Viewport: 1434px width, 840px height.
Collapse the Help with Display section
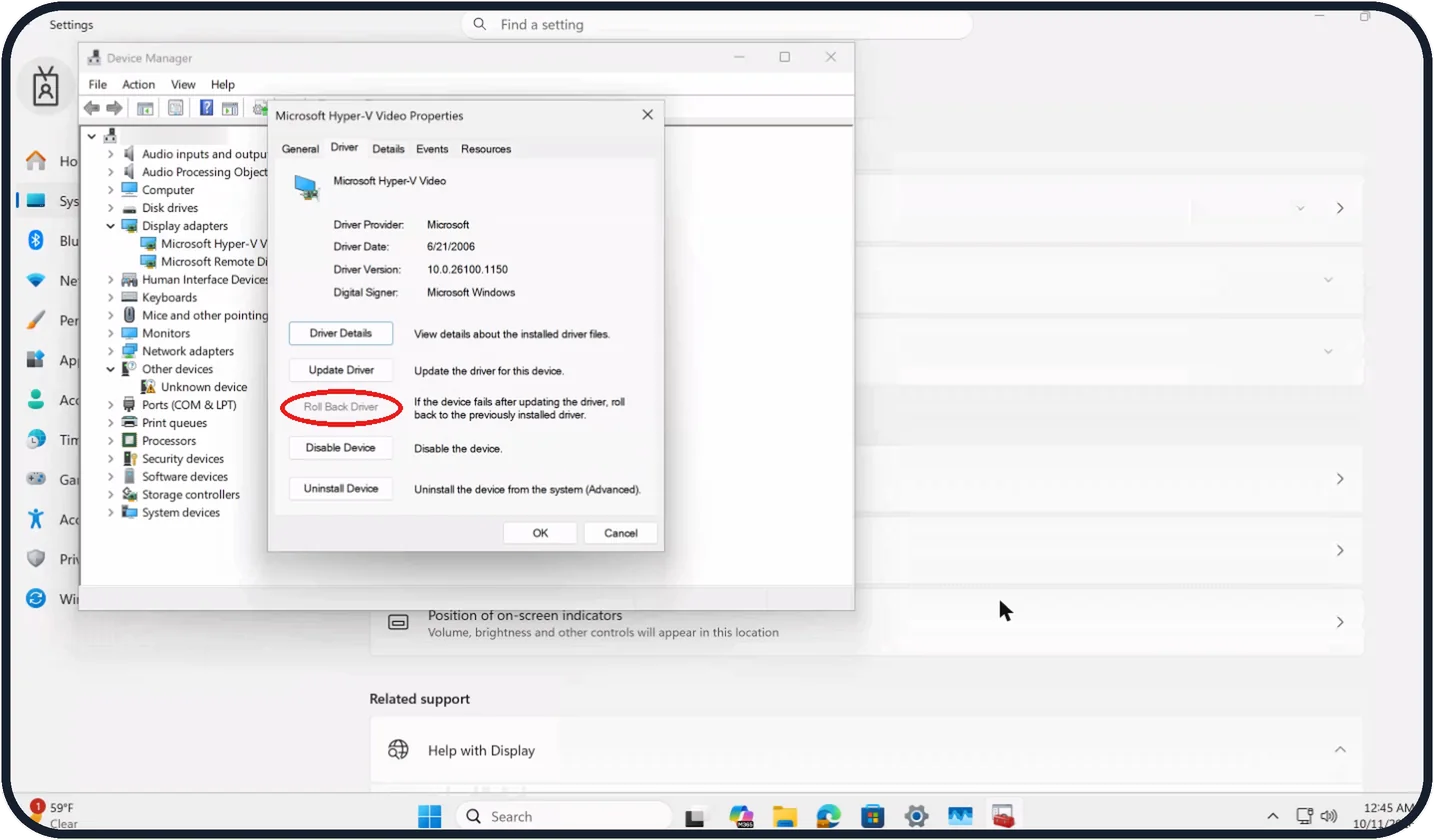click(1340, 750)
